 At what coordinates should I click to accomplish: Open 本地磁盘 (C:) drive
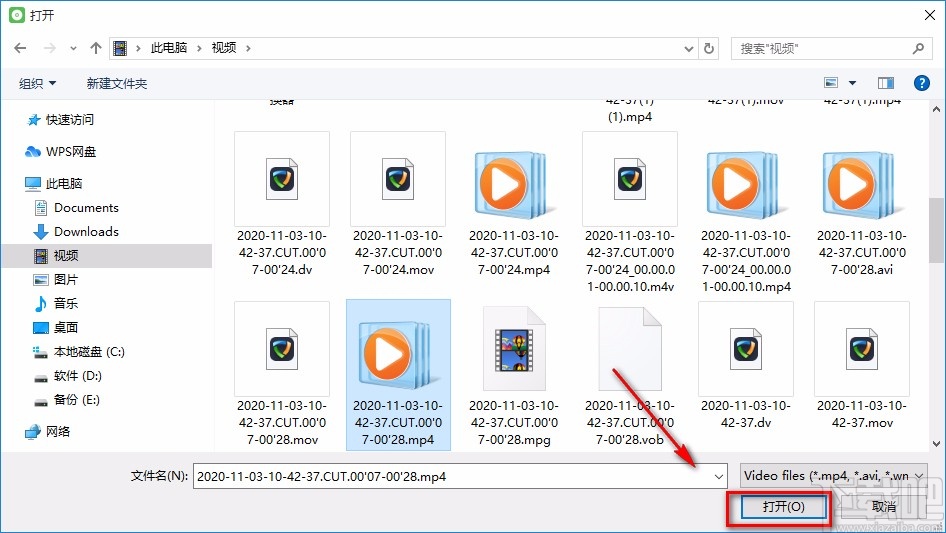click(79, 352)
